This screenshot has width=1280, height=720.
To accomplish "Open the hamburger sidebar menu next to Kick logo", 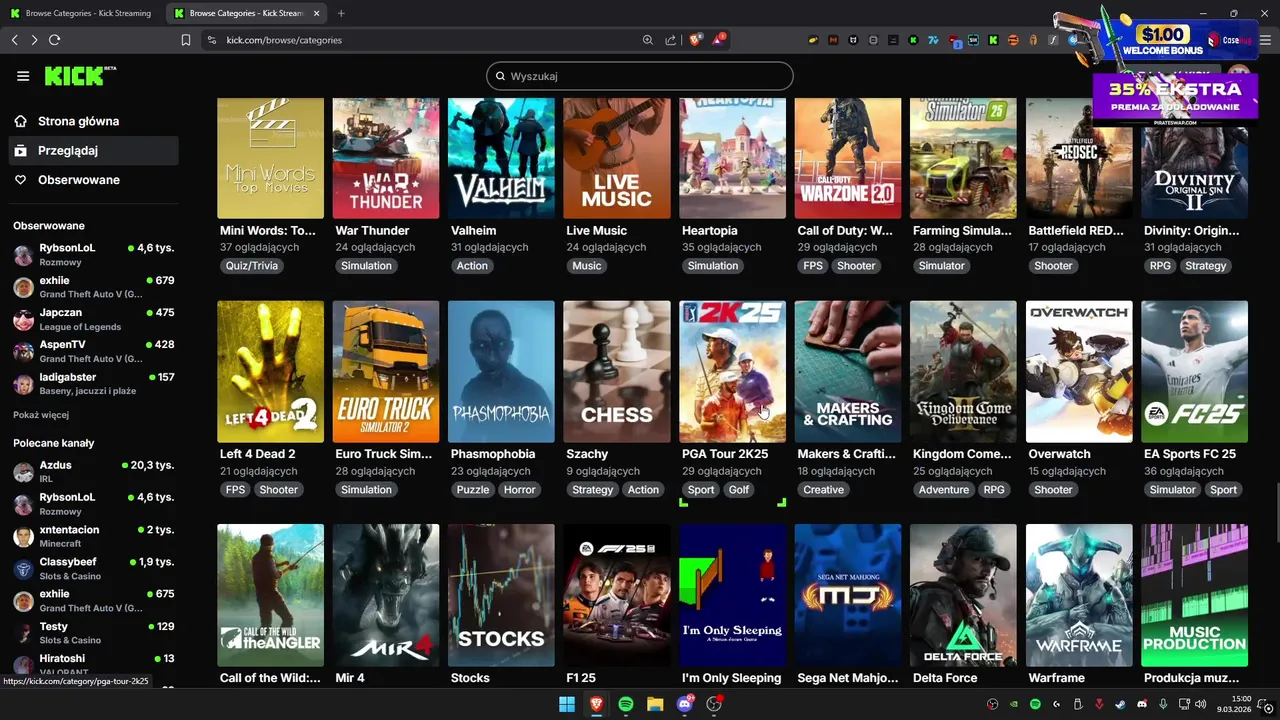I will 23,76.
